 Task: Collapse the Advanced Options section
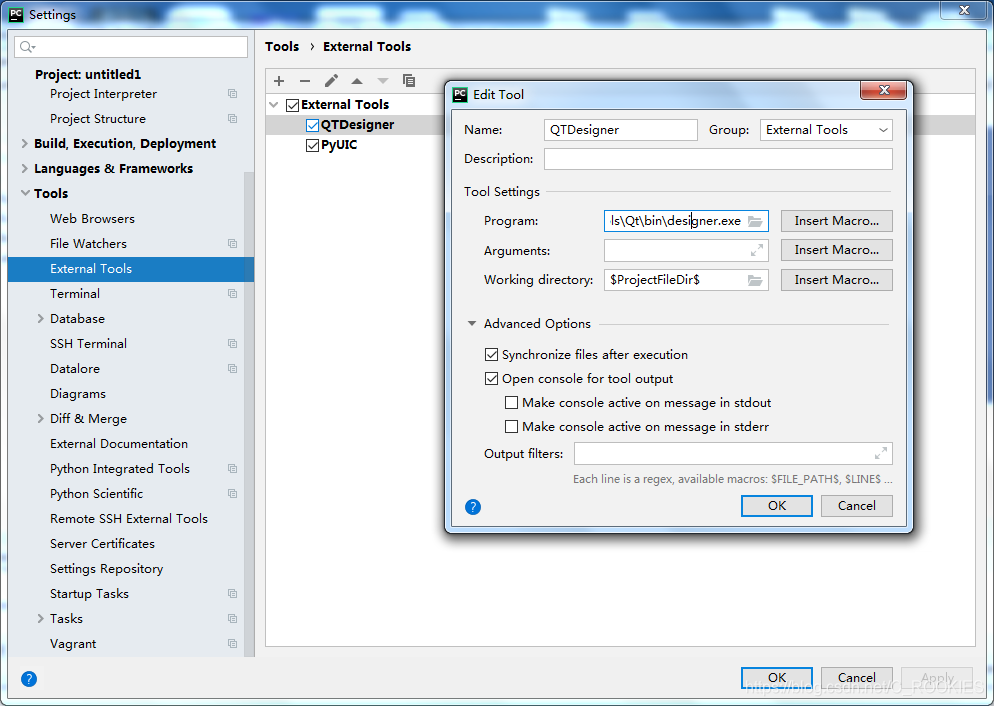[472, 324]
